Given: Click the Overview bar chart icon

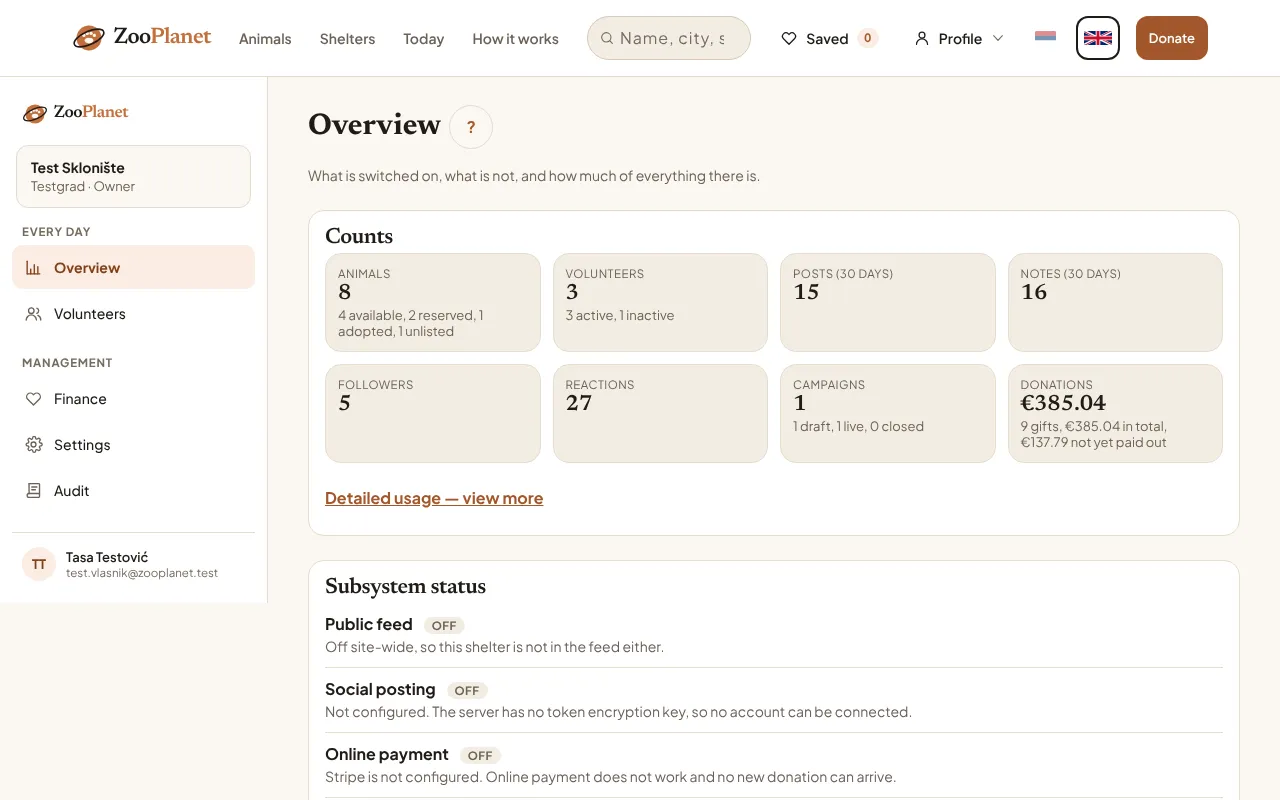Looking at the screenshot, I should (x=33, y=268).
